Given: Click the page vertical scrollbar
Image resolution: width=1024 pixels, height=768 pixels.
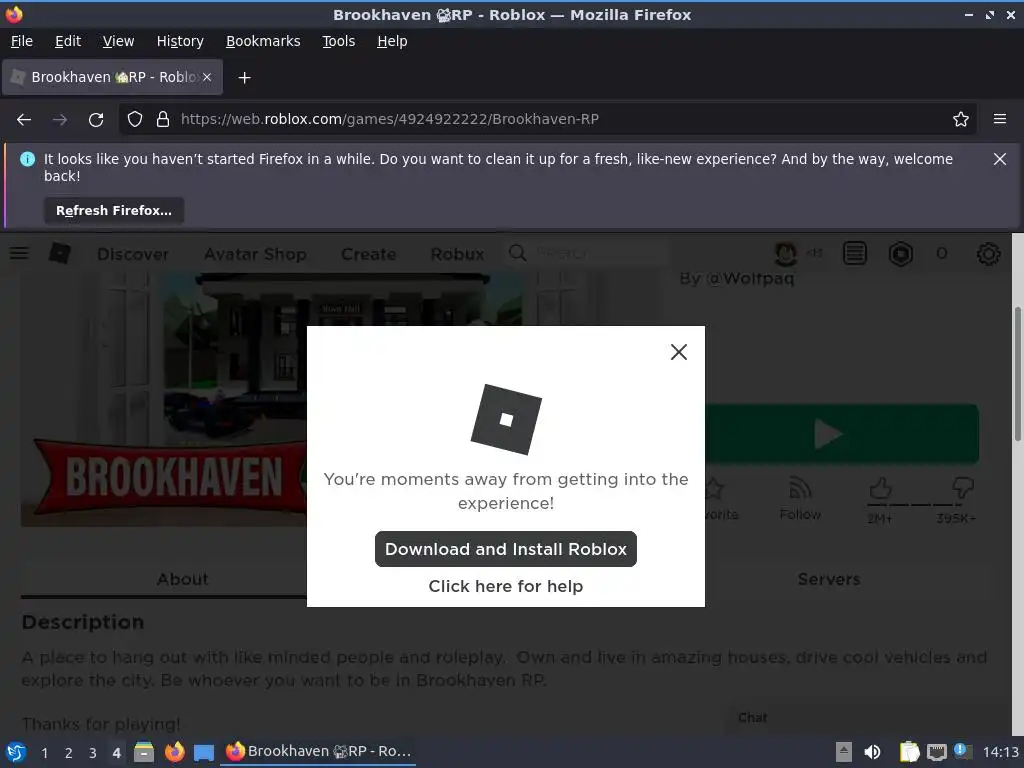Looking at the screenshot, I should click(x=1017, y=374).
